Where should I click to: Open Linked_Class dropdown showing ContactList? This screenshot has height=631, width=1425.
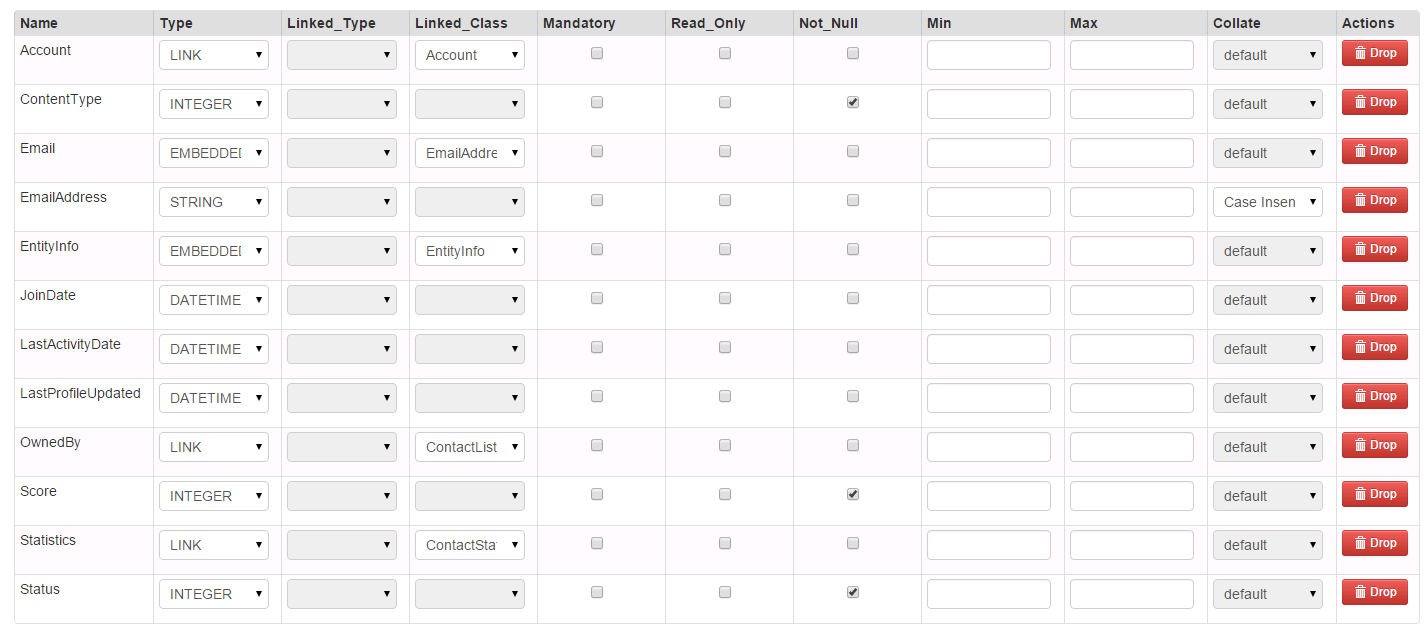tap(470, 447)
